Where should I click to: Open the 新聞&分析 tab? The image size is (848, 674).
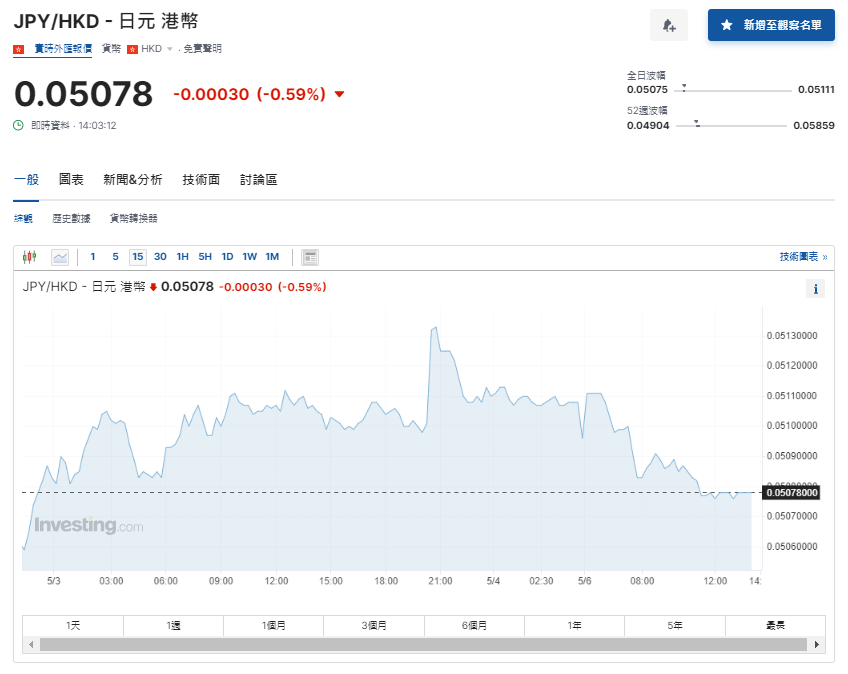(132, 181)
